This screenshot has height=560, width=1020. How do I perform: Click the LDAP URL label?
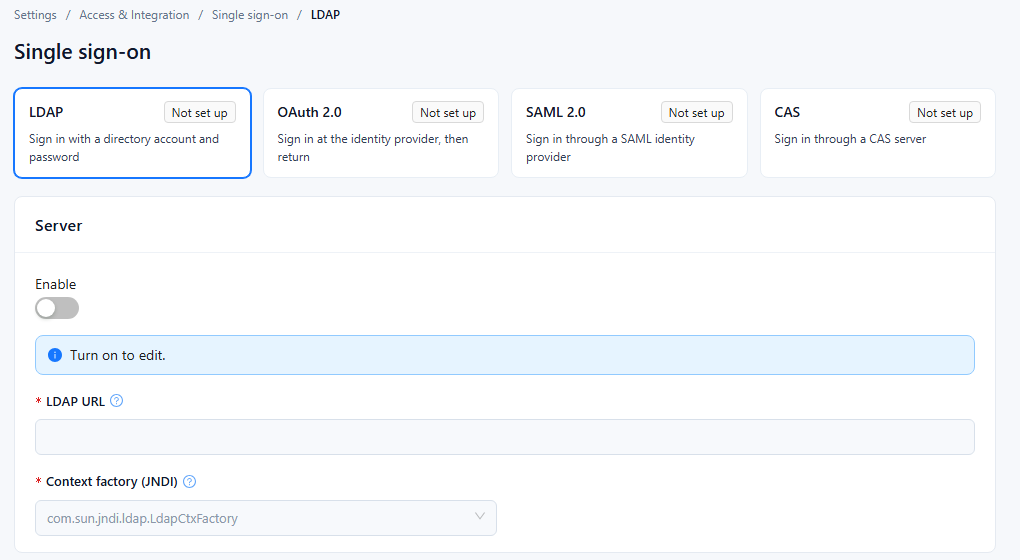[75, 401]
